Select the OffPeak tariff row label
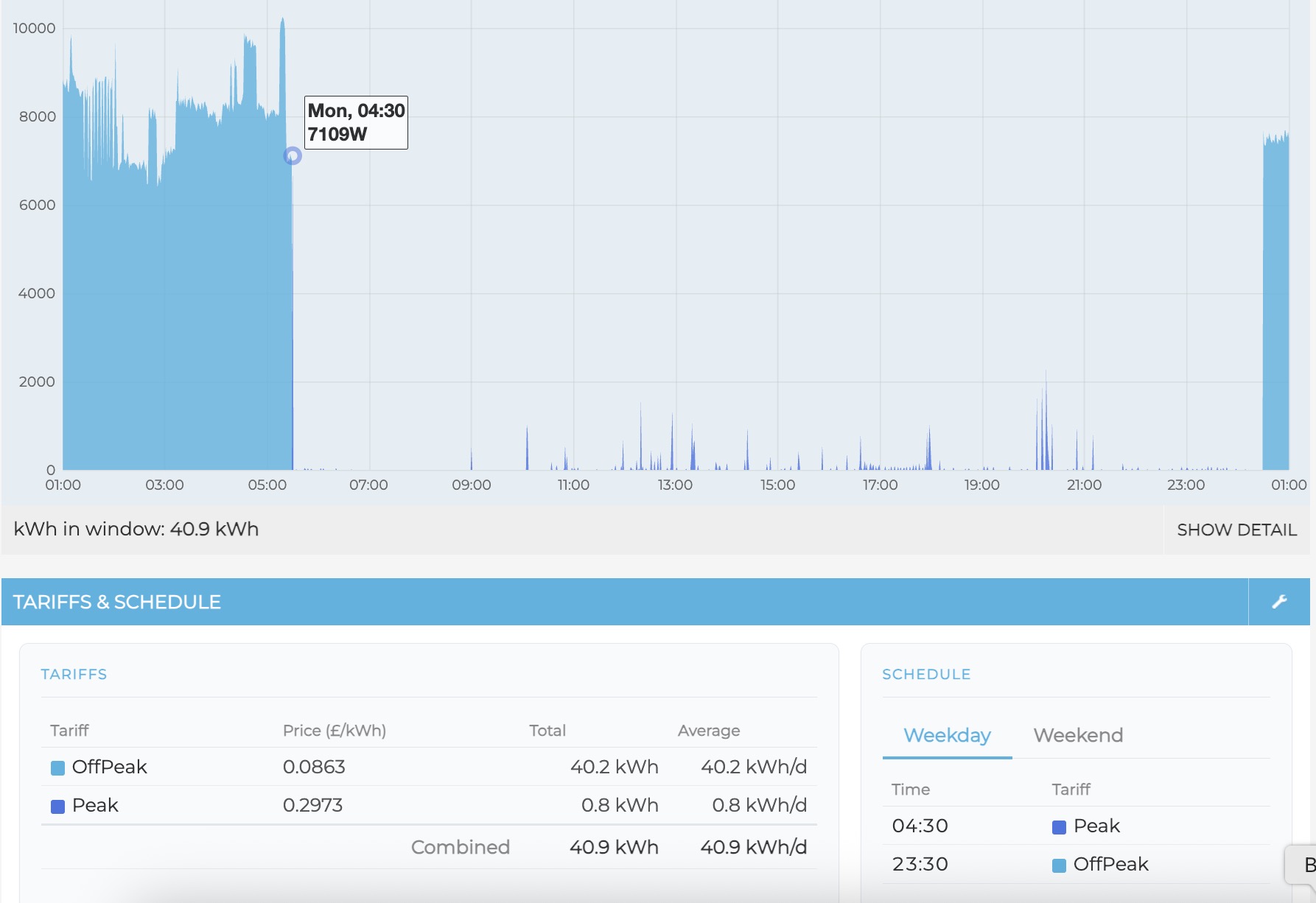This screenshot has height=903, width=1316. (x=110, y=767)
